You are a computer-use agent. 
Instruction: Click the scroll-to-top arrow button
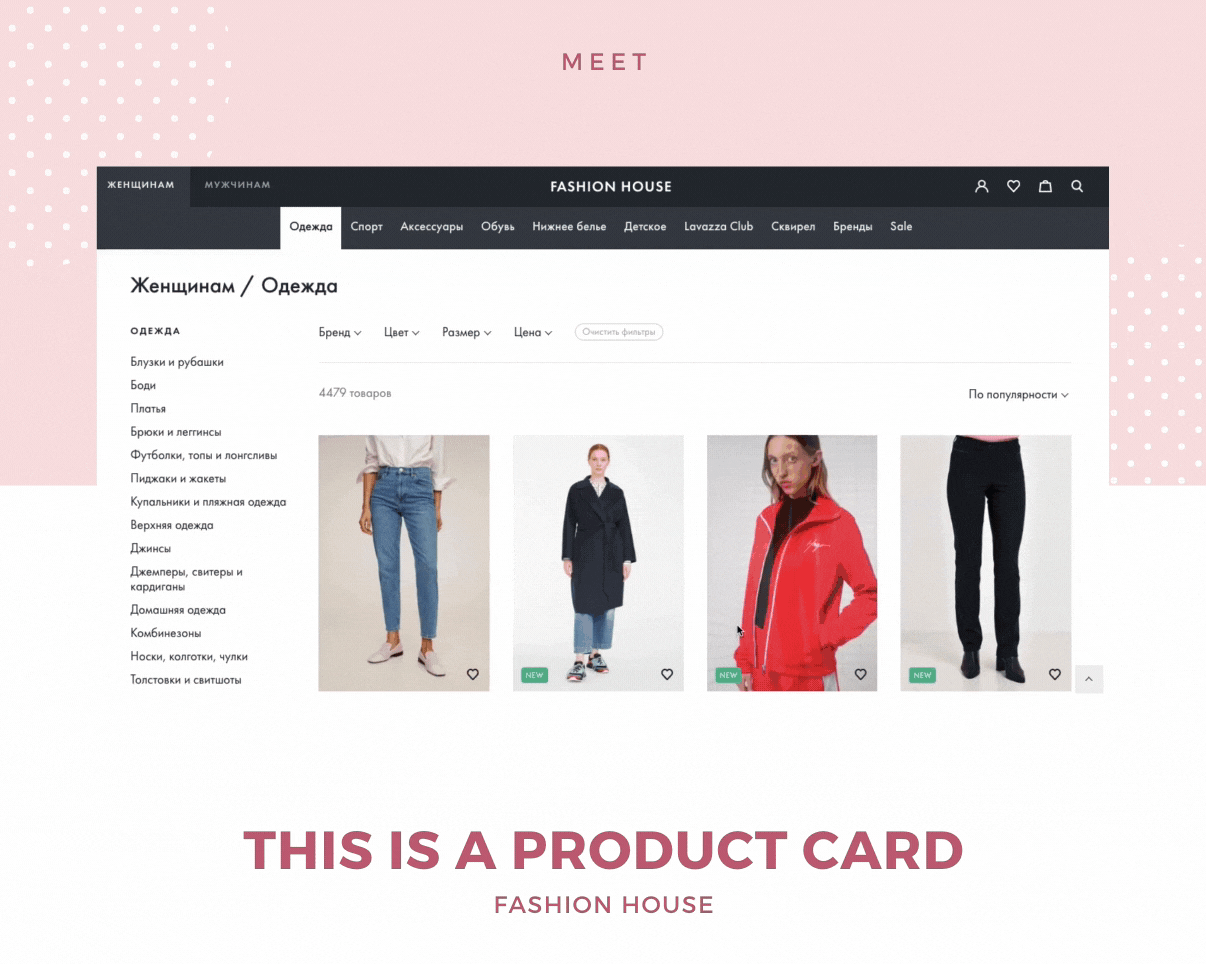pos(1089,679)
